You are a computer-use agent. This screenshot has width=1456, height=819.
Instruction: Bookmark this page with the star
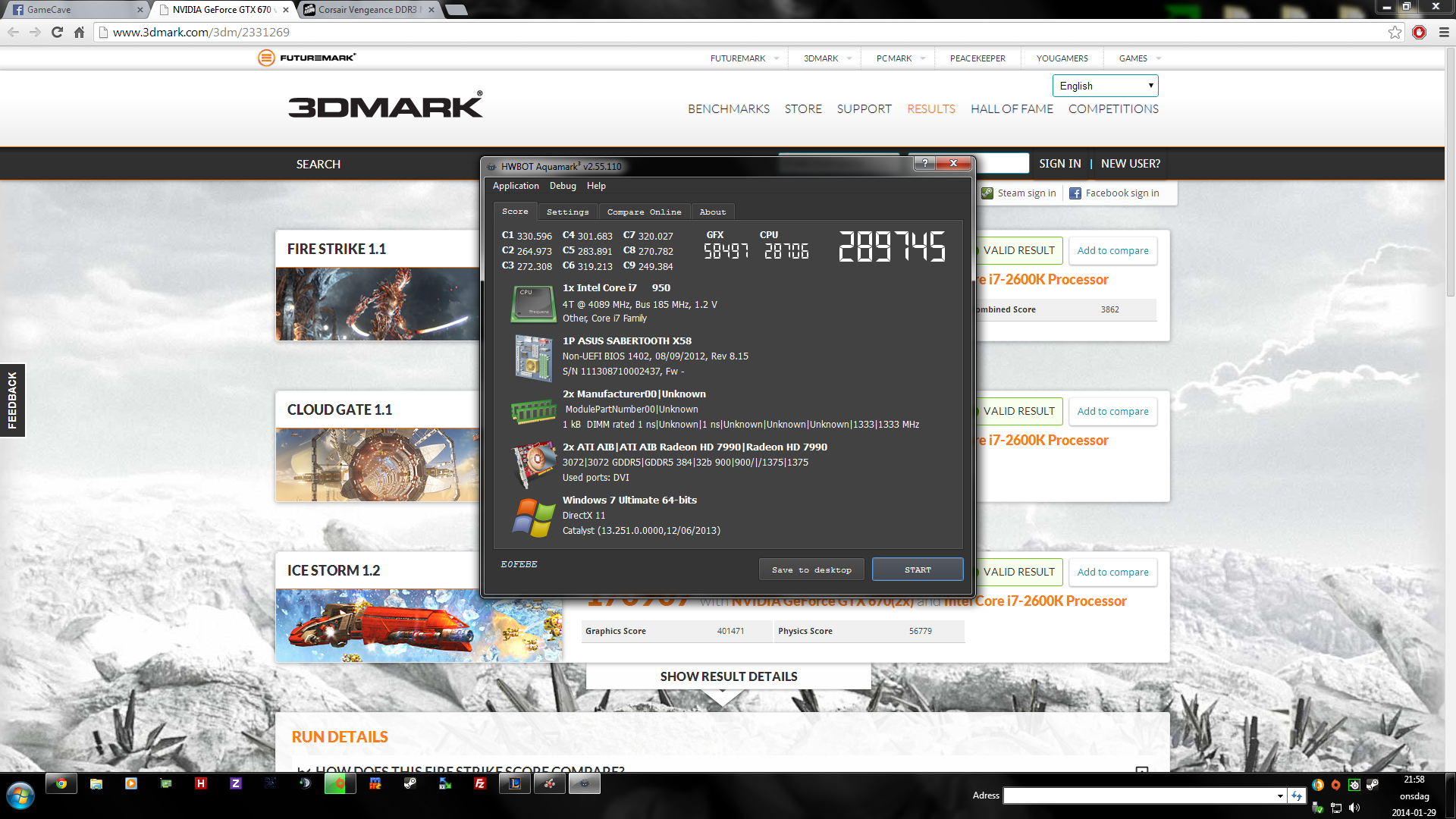pos(1395,32)
